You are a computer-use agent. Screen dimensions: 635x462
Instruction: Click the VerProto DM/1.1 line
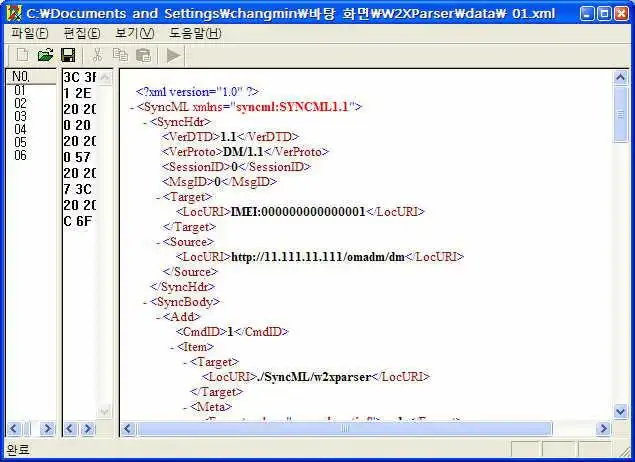point(245,152)
